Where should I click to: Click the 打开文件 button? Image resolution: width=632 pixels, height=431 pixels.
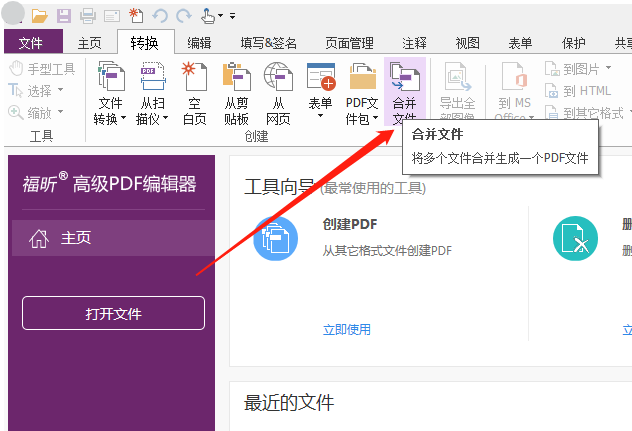coord(113,313)
